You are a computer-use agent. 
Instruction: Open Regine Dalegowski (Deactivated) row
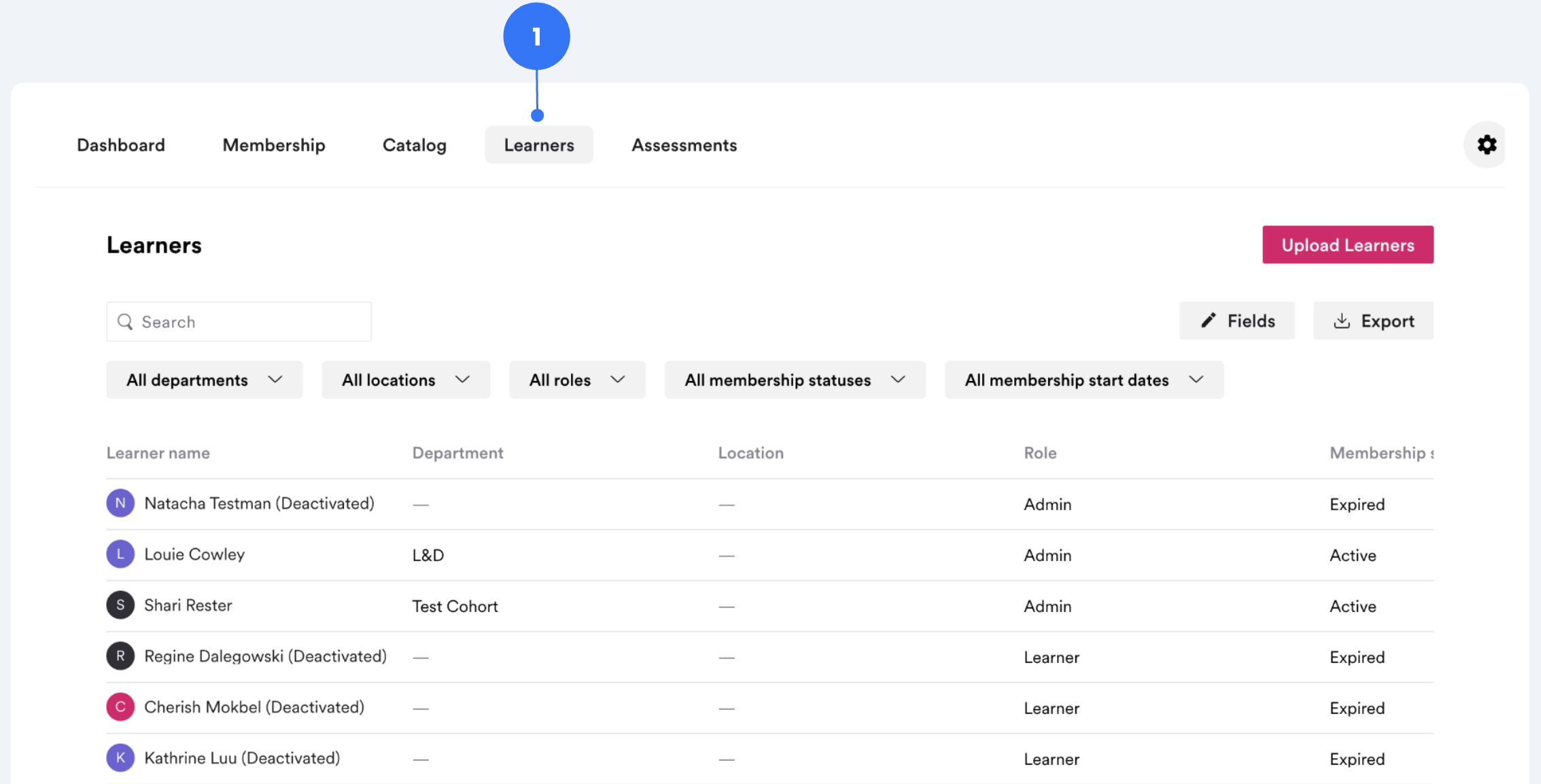pyautogui.click(x=770, y=657)
